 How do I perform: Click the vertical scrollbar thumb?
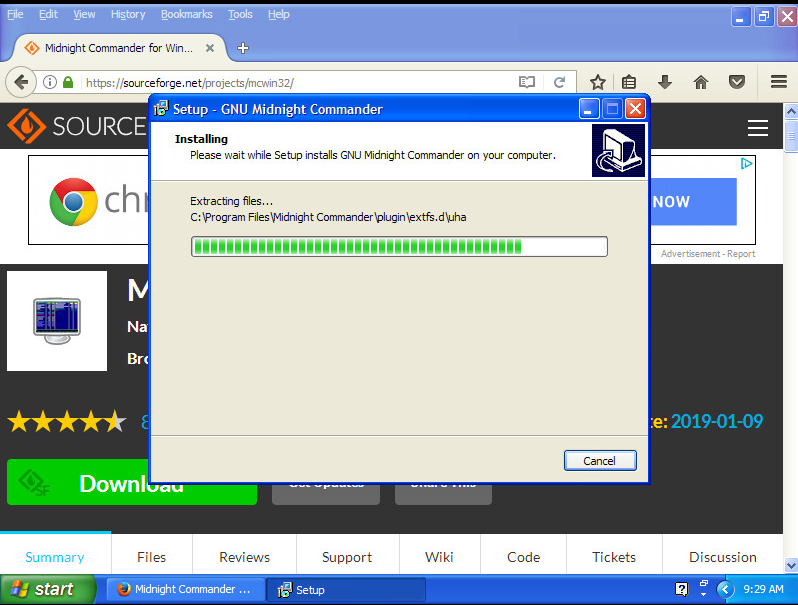(x=791, y=136)
